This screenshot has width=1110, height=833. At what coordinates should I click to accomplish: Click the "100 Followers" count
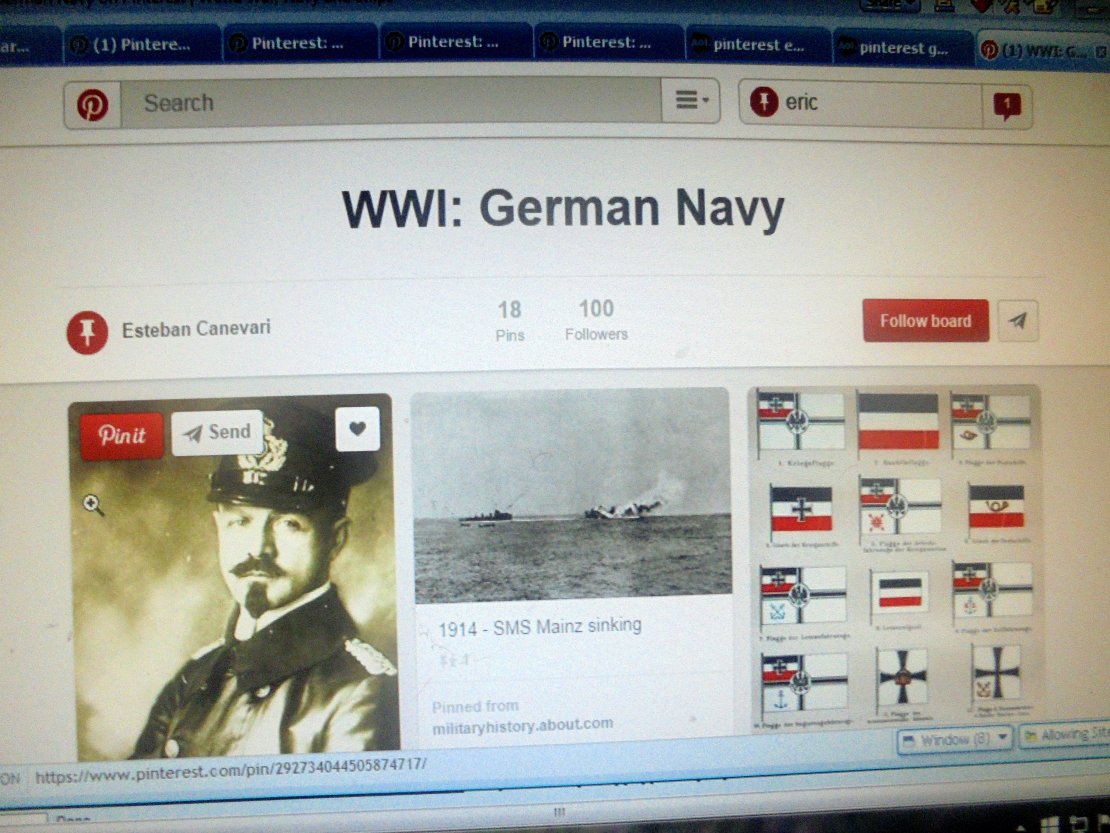(596, 319)
